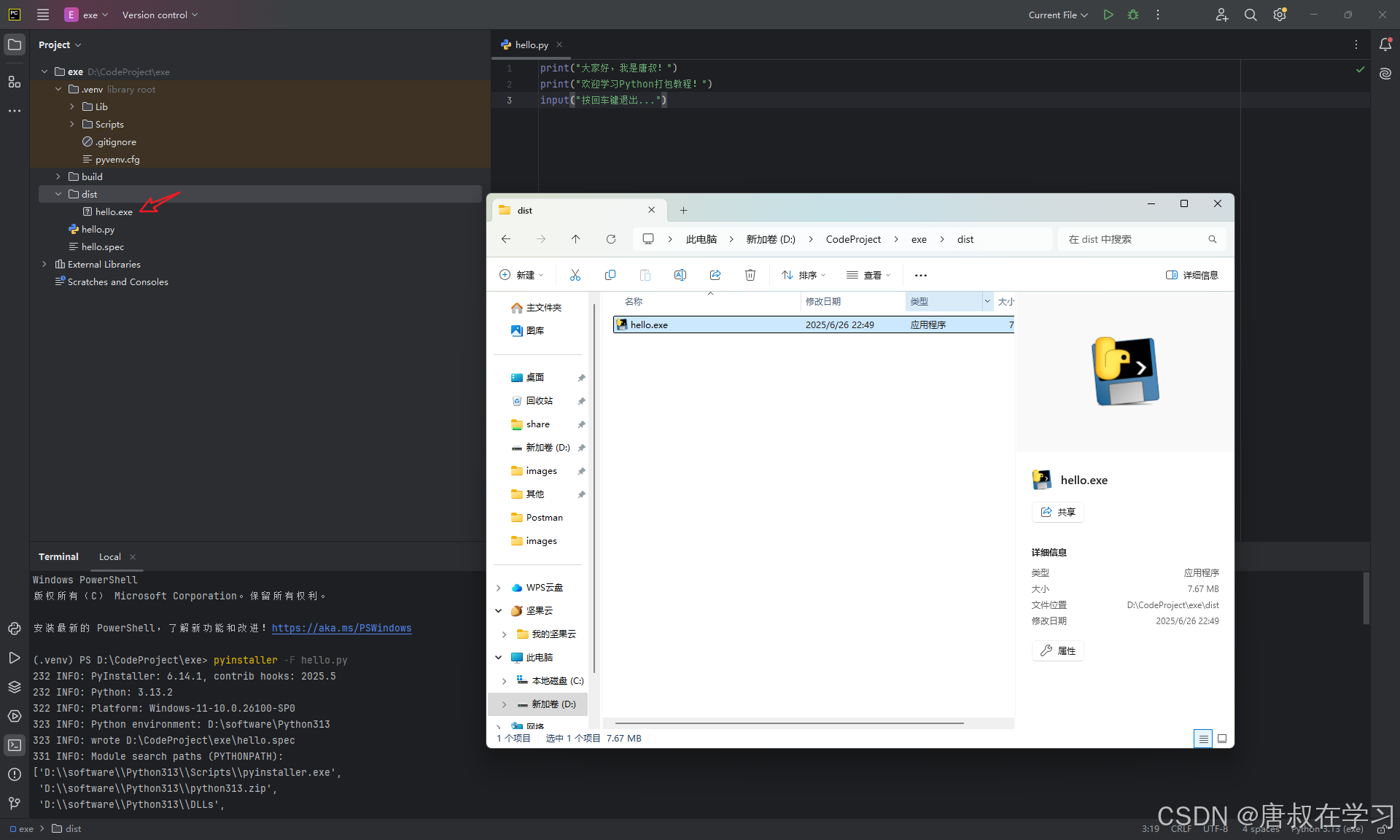Toggle the 详细信息 details pane
The width and height of the screenshot is (1400, 840).
(1192, 275)
